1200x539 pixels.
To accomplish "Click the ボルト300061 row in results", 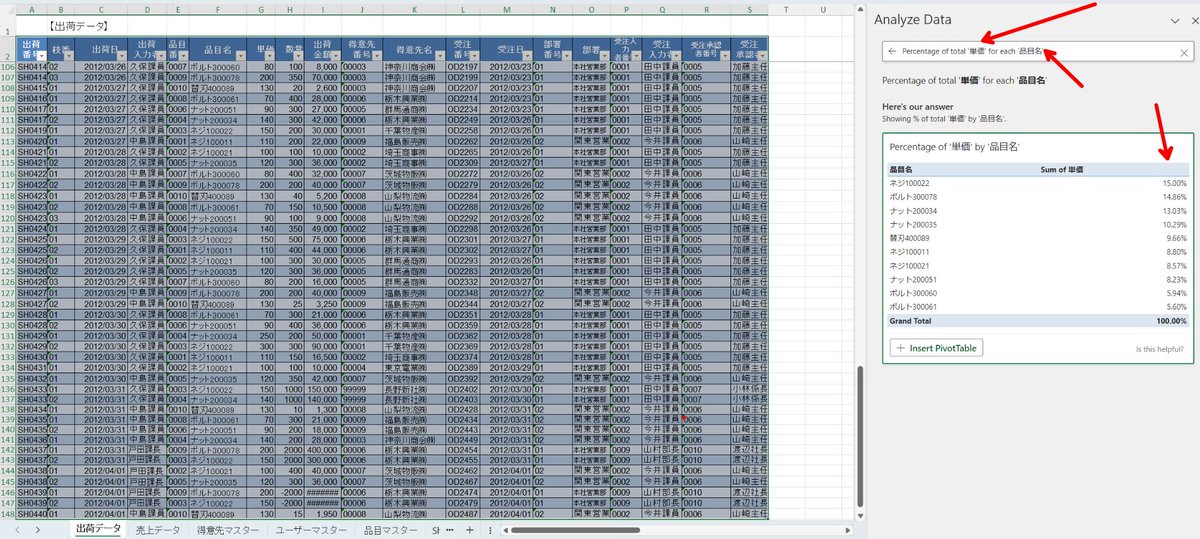I will [1038, 308].
